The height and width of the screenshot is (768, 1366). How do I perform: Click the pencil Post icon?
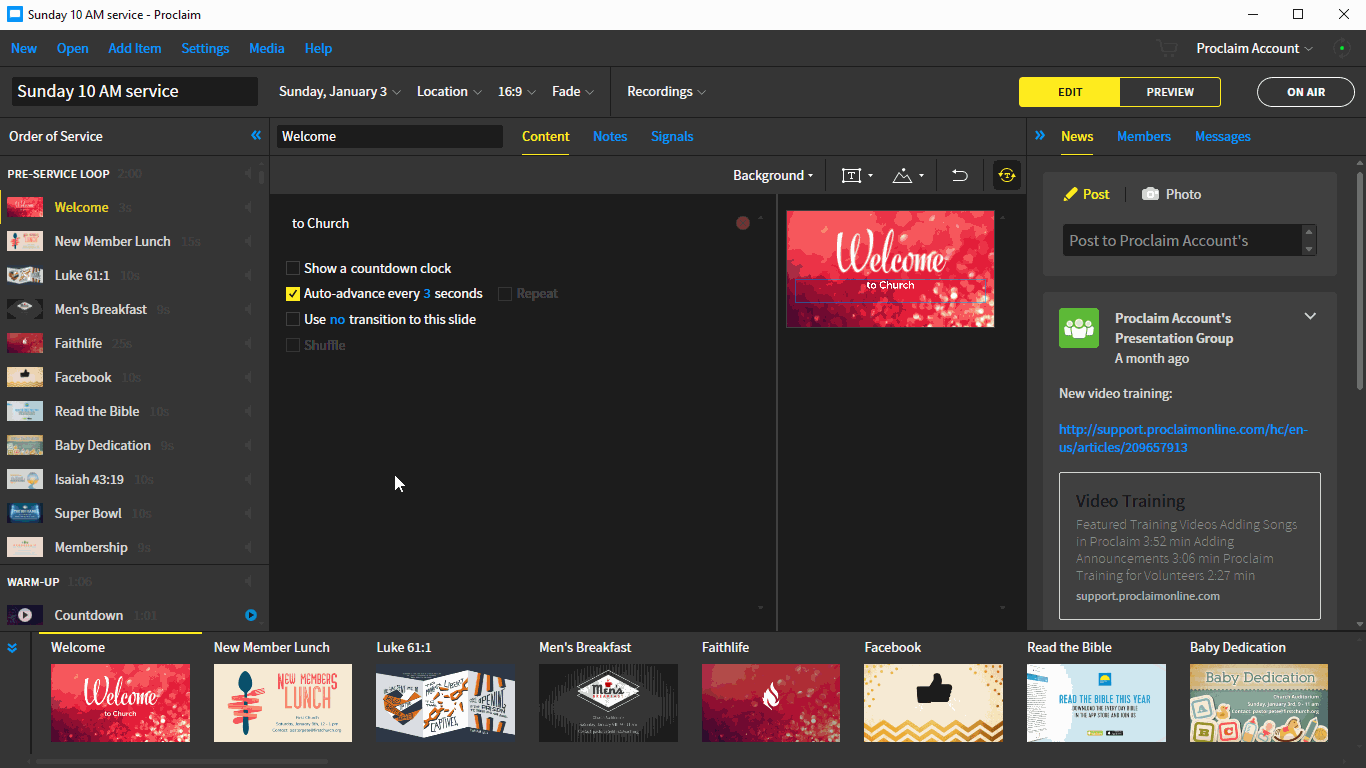point(1070,194)
